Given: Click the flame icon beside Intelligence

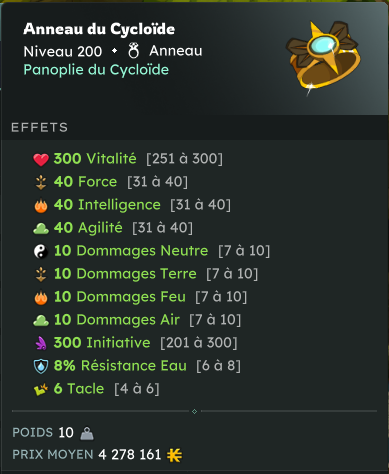Looking at the screenshot, I should [41, 205].
